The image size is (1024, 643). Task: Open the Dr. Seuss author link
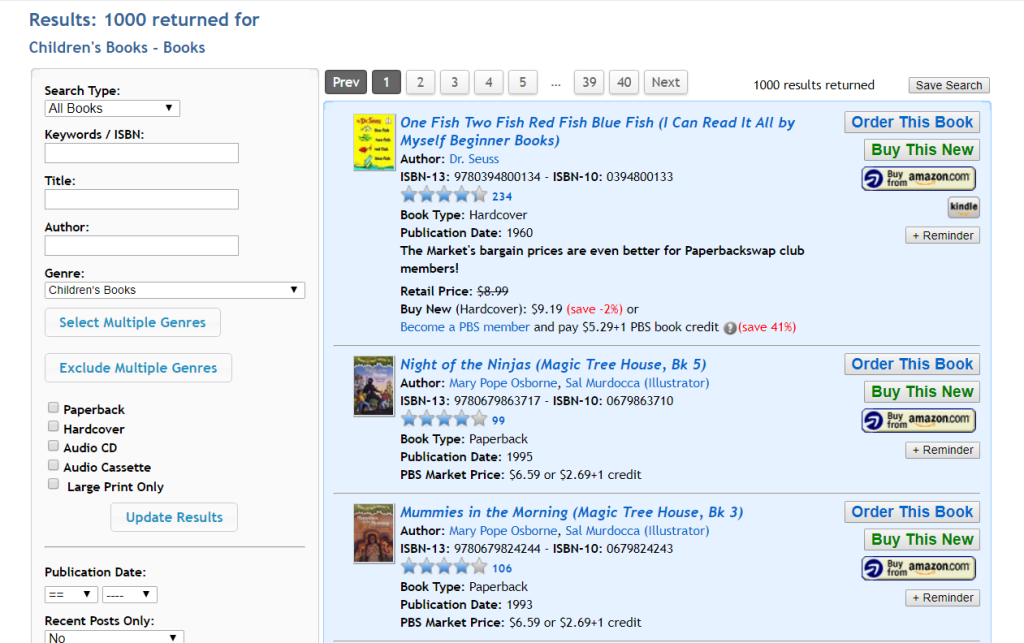[474, 159]
